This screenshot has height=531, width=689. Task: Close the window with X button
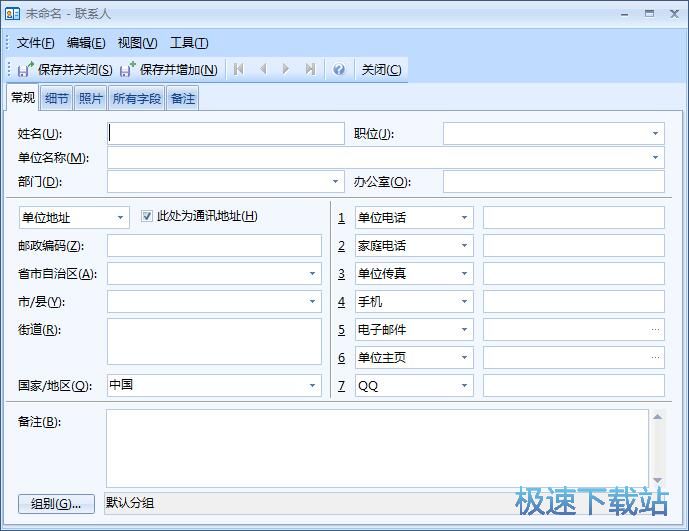(x=674, y=14)
